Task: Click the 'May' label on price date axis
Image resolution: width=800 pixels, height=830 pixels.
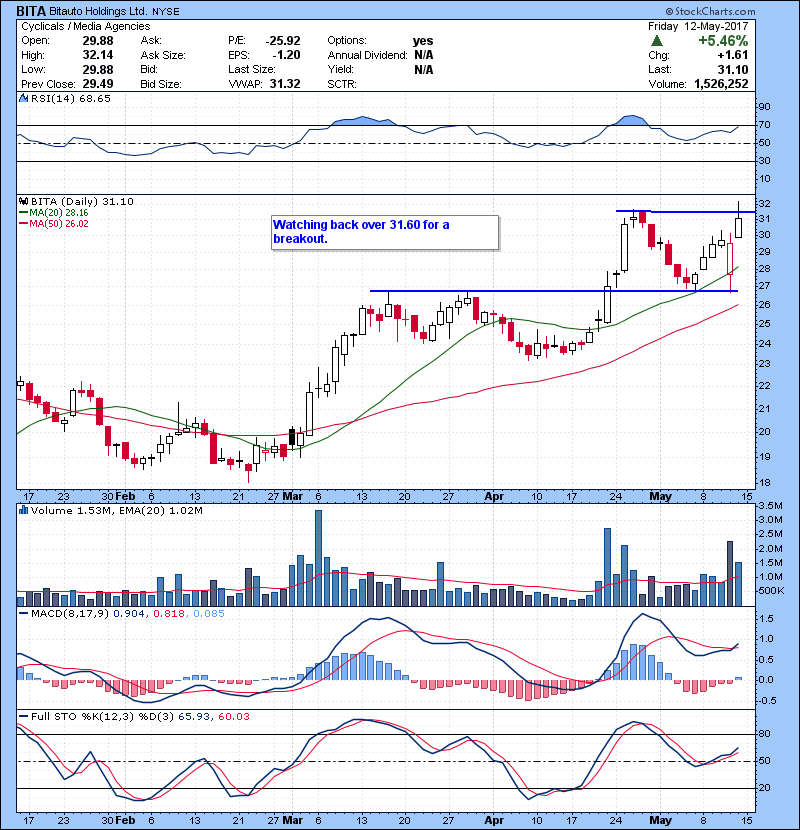Action: 660,497
